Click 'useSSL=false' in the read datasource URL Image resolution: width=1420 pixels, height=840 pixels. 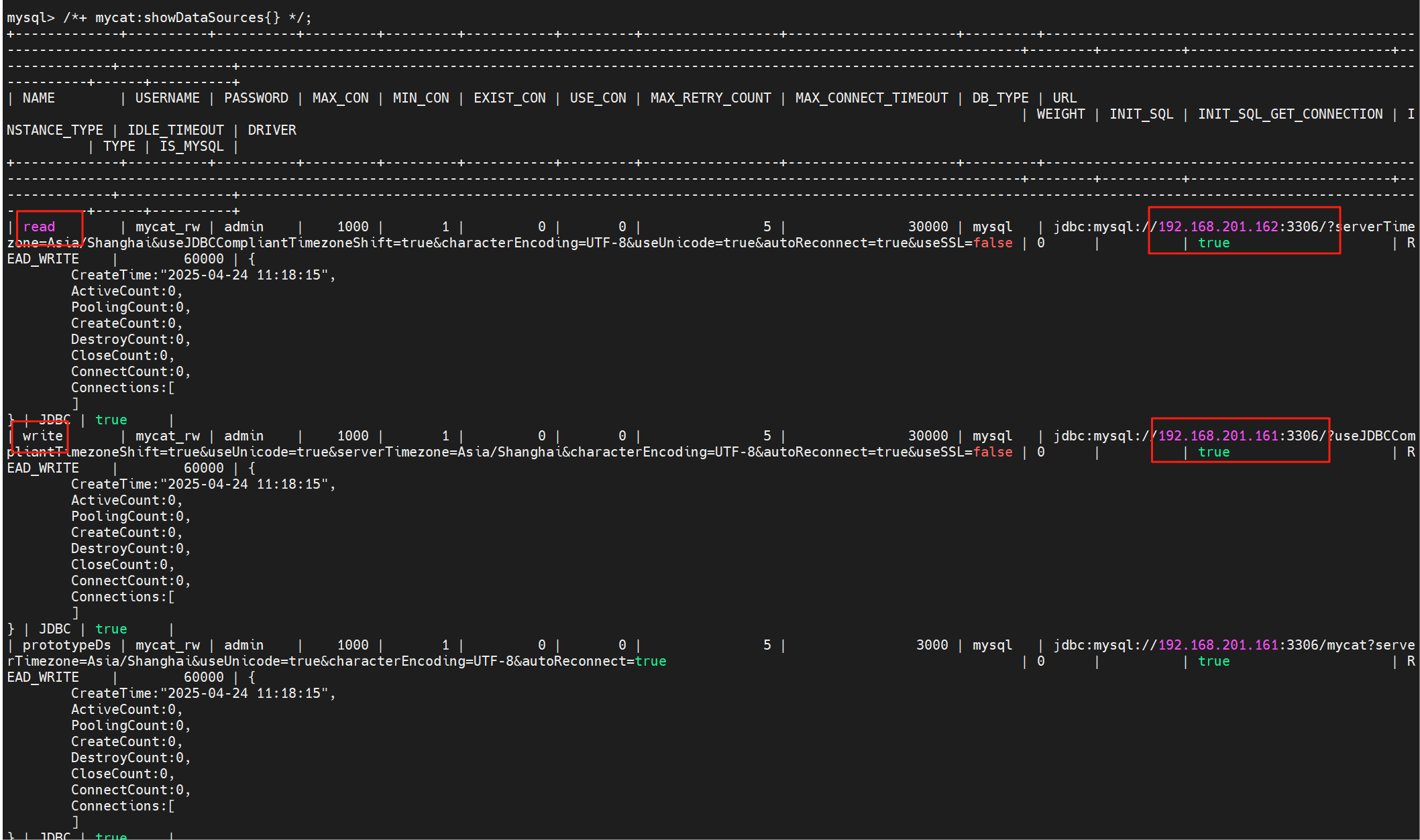961,243
